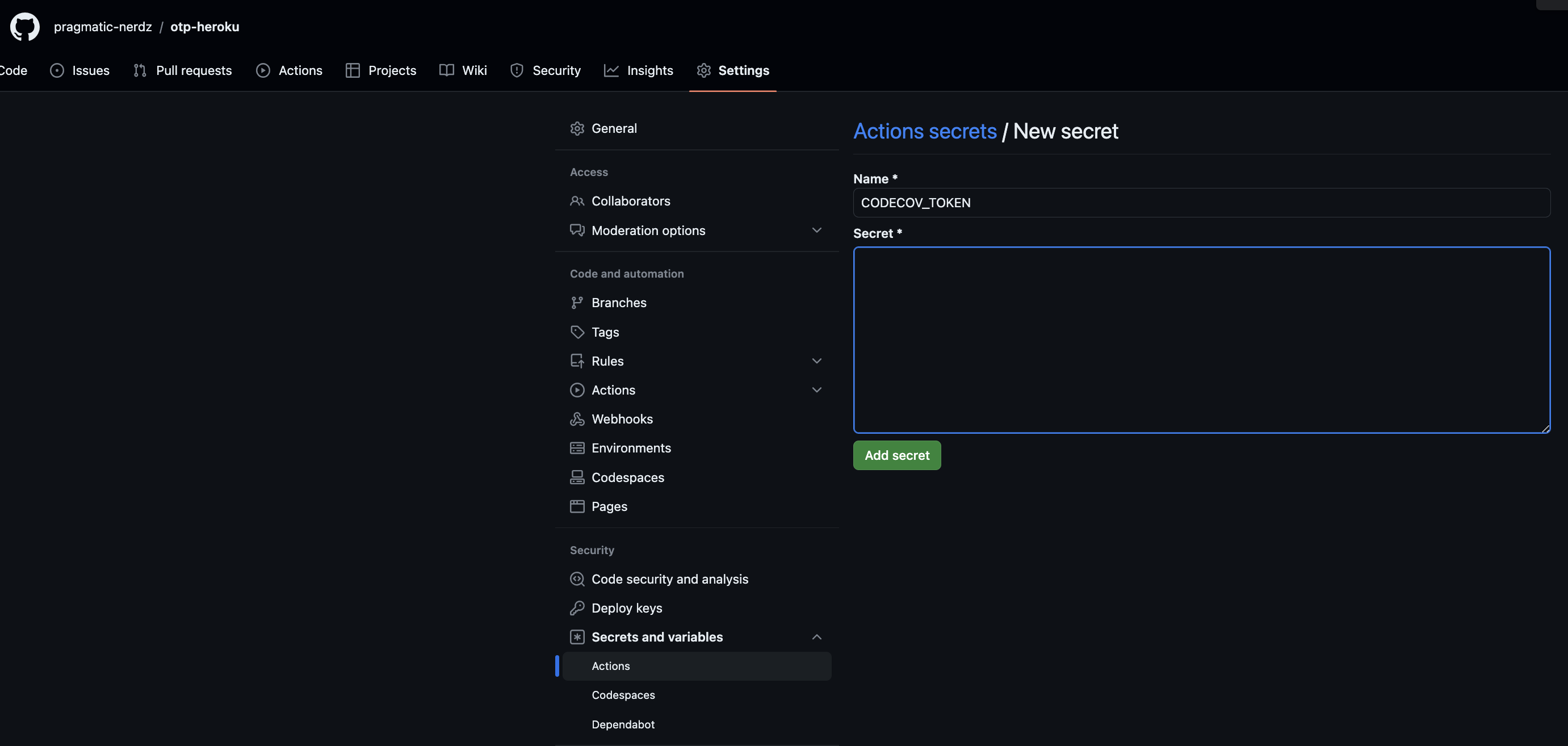Expand the Moderation options chevron
Viewport: 1568px width, 746px height.
coord(816,230)
